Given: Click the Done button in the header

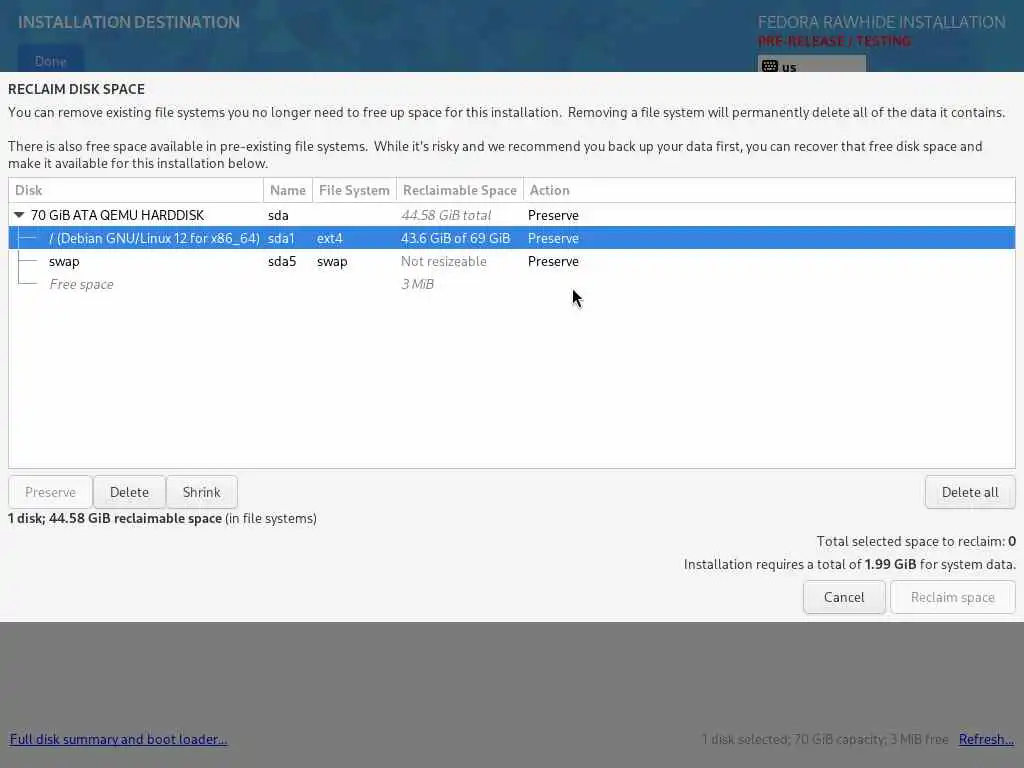Looking at the screenshot, I should (50, 61).
